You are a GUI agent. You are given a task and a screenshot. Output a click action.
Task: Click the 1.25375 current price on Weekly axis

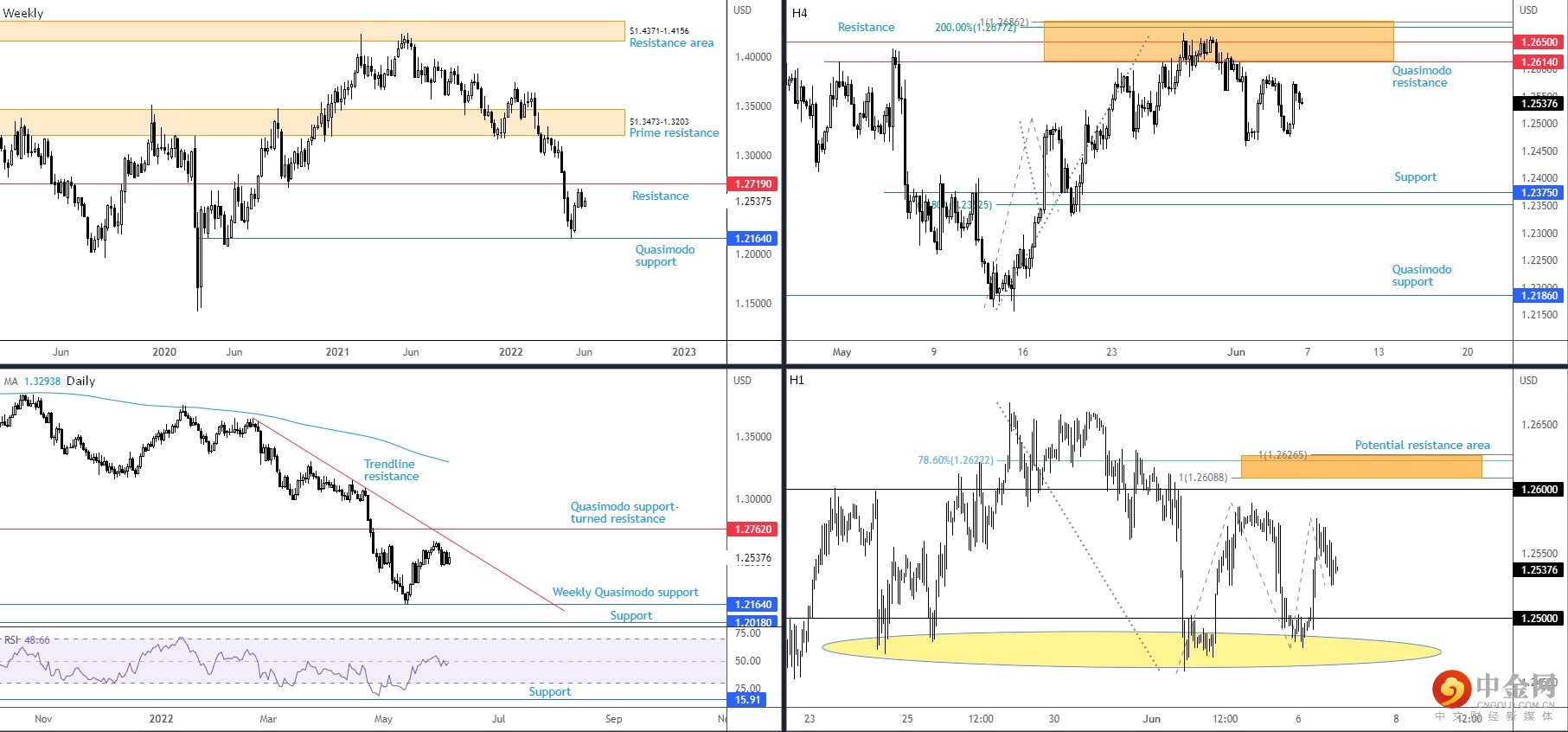pos(753,202)
